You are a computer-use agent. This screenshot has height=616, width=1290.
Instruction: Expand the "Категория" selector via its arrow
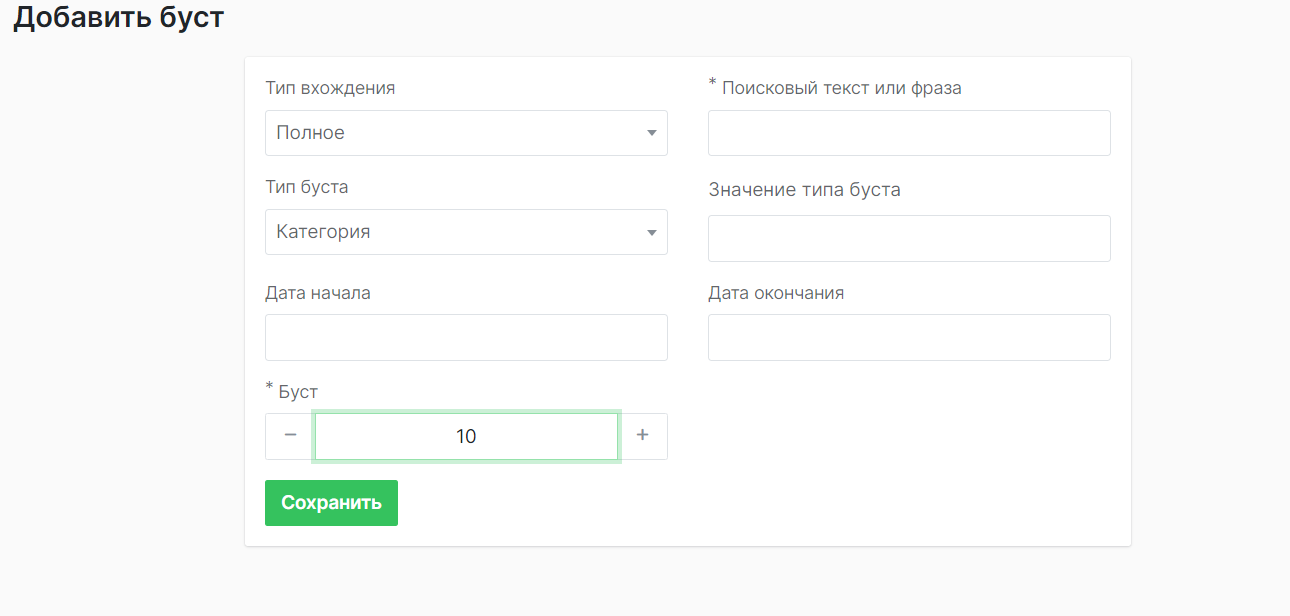coord(652,231)
